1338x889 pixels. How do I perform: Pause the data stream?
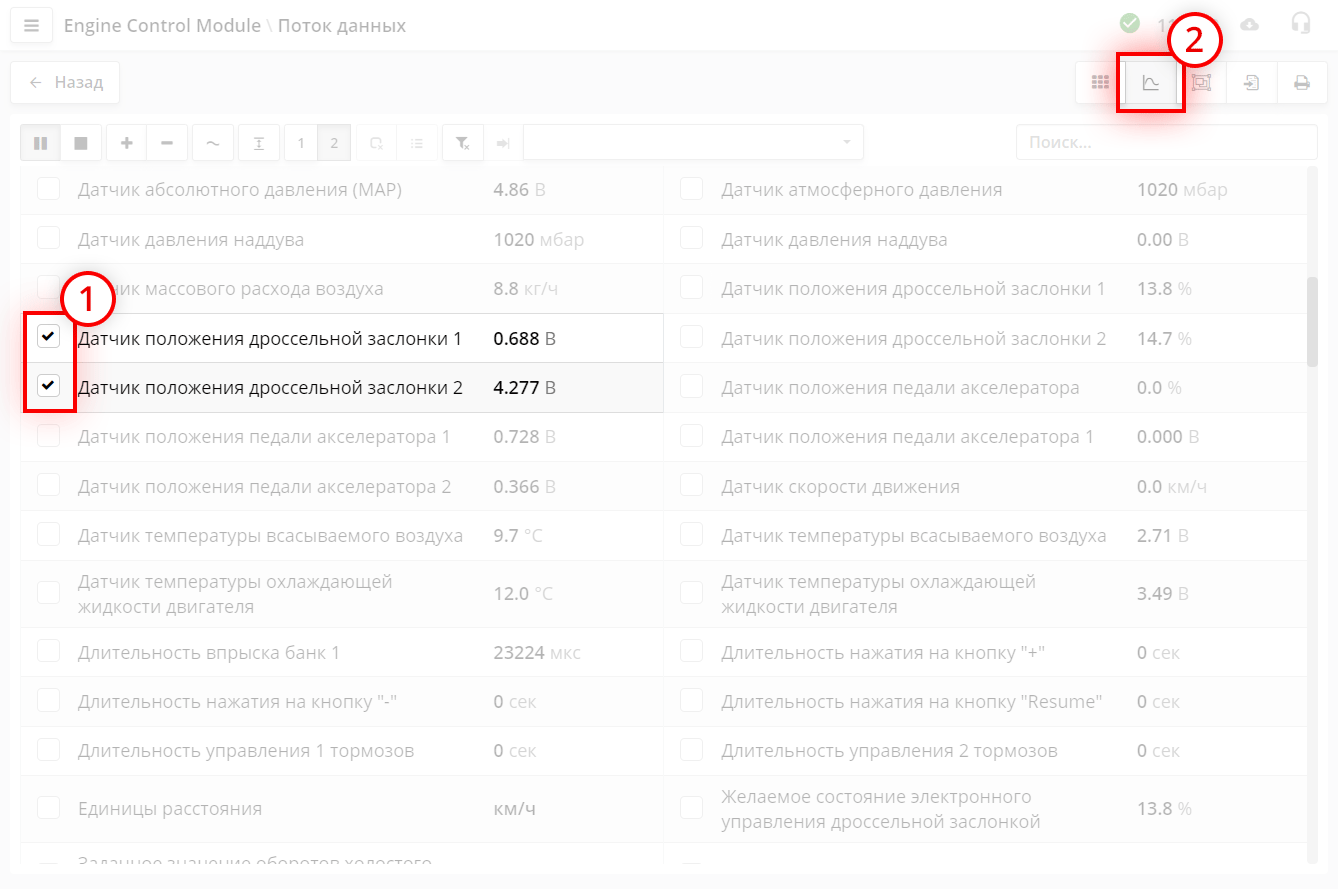pyautogui.click(x=41, y=143)
